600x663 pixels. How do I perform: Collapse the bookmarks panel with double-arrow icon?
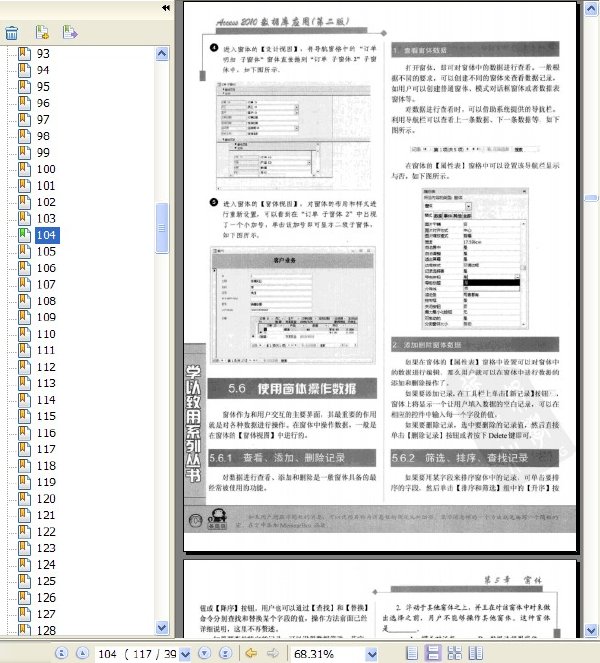166,8
